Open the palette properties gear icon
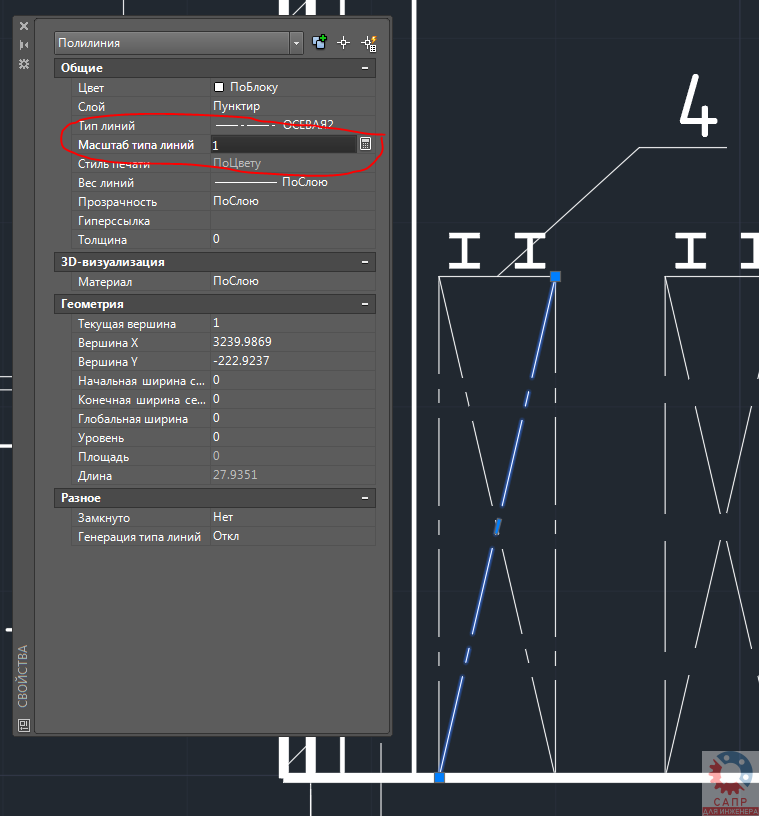Image resolution: width=759 pixels, height=816 pixels. click(x=24, y=64)
